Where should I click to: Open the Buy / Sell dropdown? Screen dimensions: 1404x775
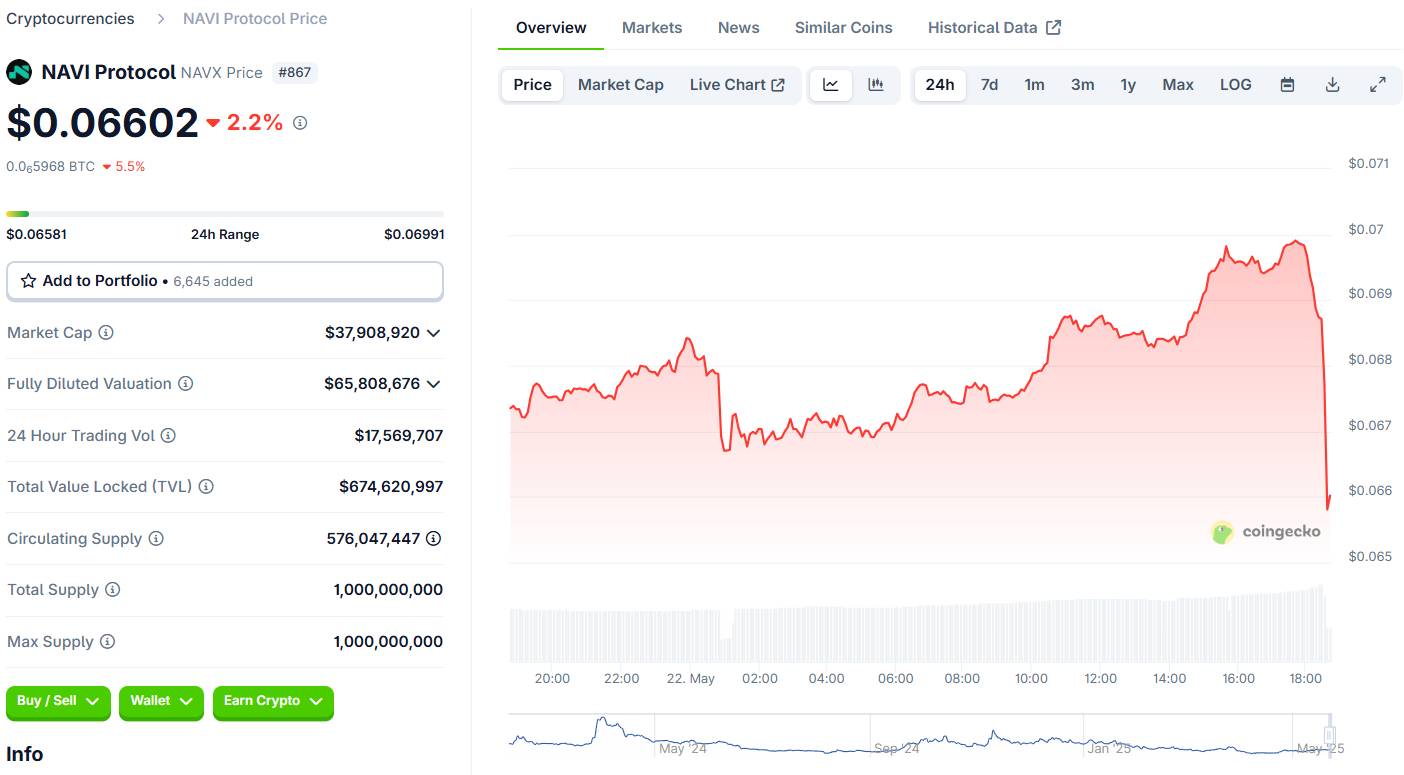tap(58, 702)
